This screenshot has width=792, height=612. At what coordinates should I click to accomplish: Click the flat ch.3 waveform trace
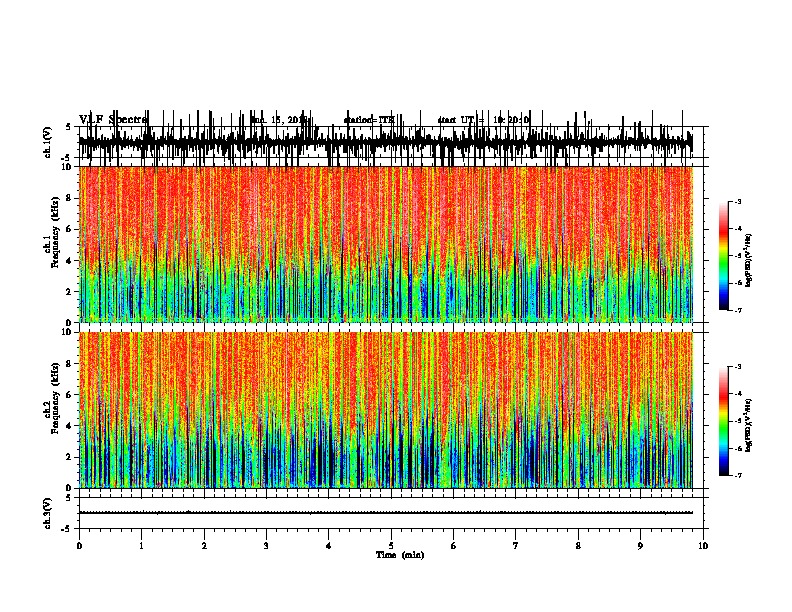[386, 513]
